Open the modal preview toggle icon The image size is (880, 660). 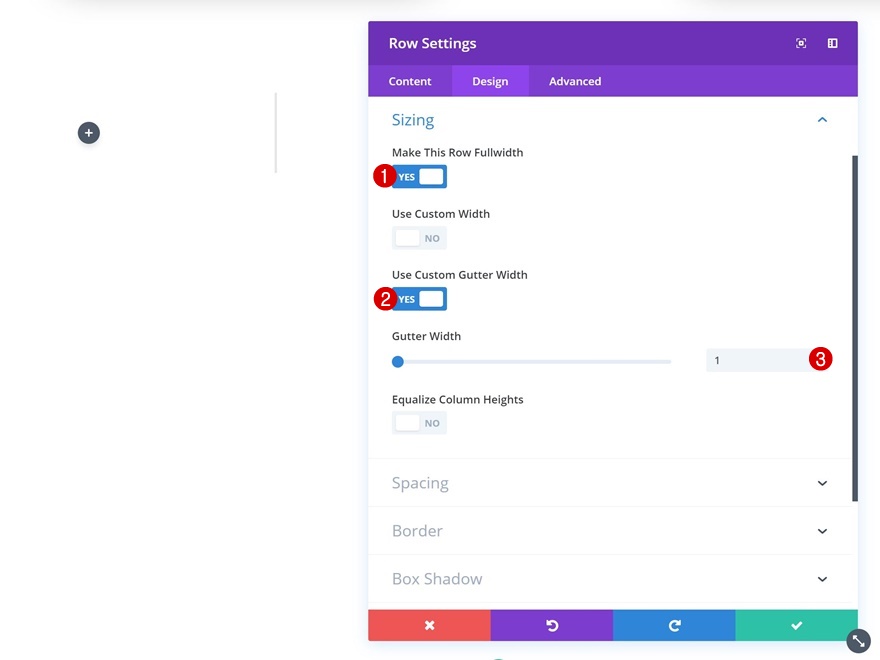coord(801,43)
